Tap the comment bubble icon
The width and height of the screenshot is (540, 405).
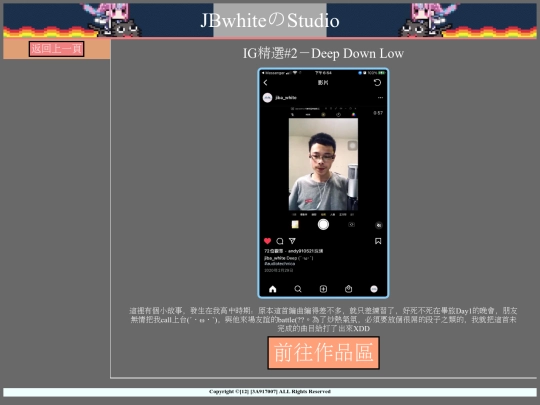[x=280, y=241]
